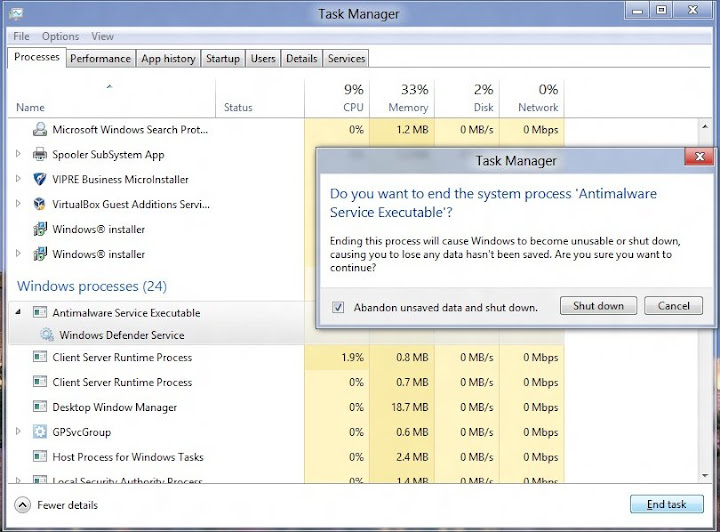Click the 1.2 MB memory value
The height and width of the screenshot is (532, 720).
point(412,129)
